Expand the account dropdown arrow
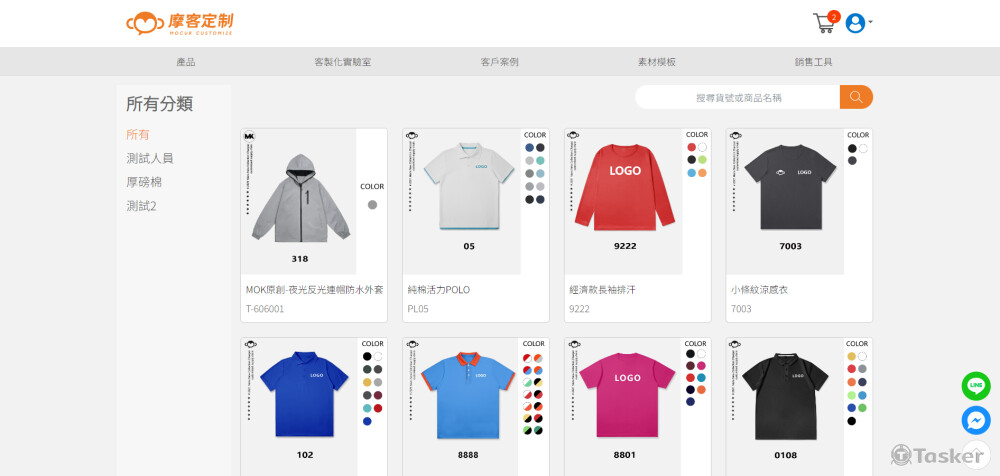 (x=871, y=22)
